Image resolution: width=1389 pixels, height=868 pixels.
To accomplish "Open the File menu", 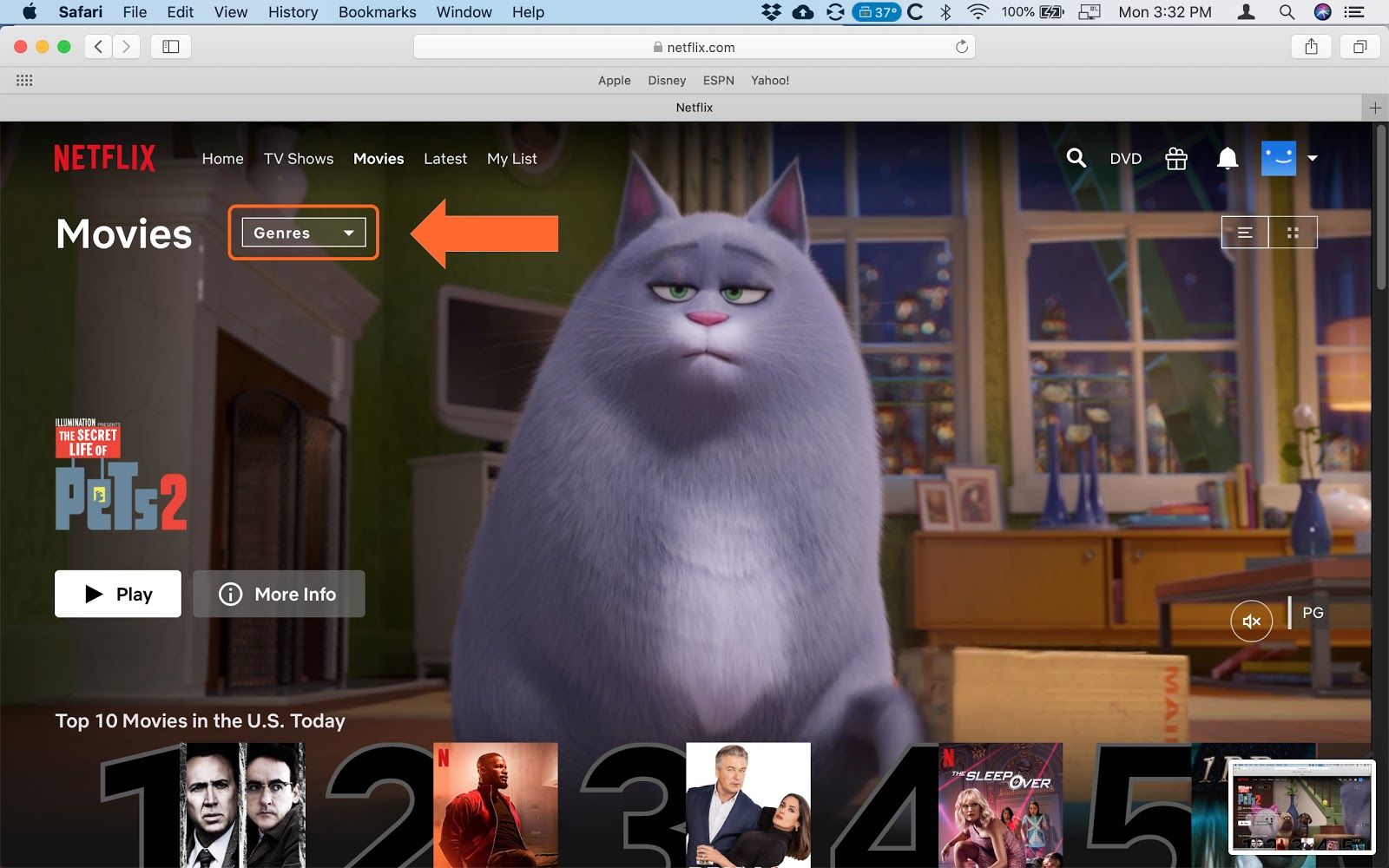I will pos(135,12).
